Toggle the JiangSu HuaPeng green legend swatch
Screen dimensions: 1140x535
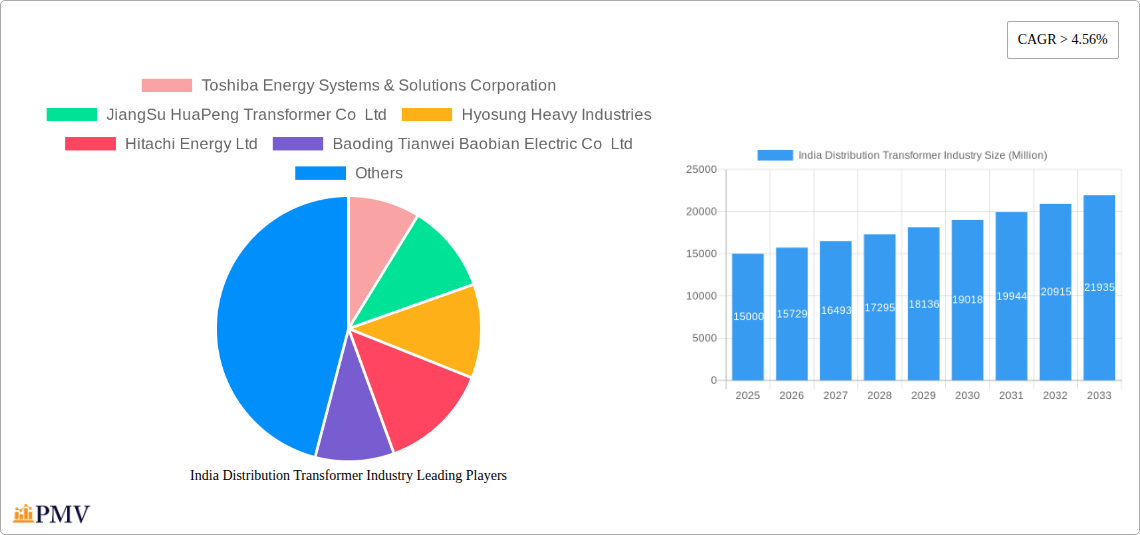click(72, 114)
